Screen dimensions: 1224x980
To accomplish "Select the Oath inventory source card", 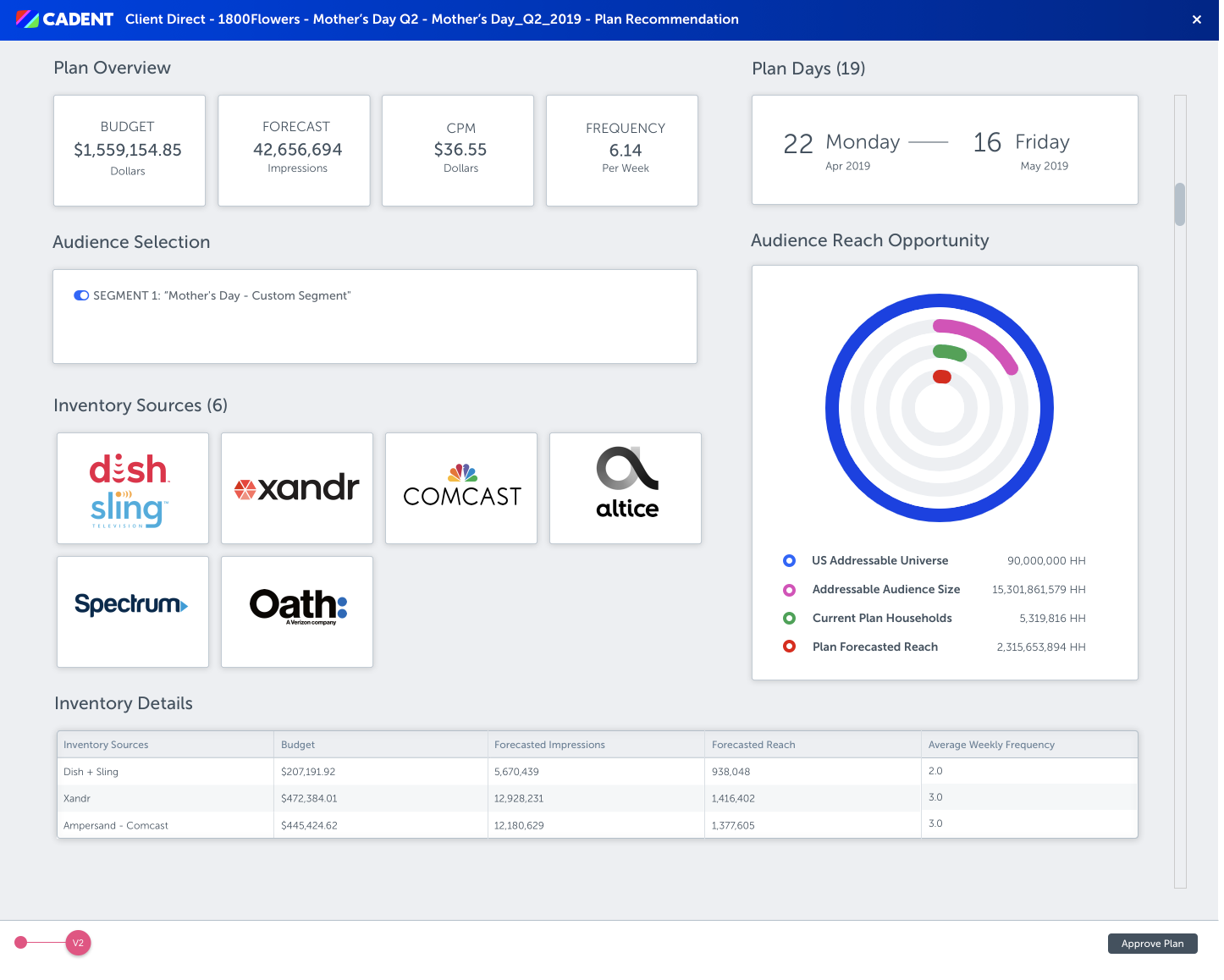I will tap(297, 612).
